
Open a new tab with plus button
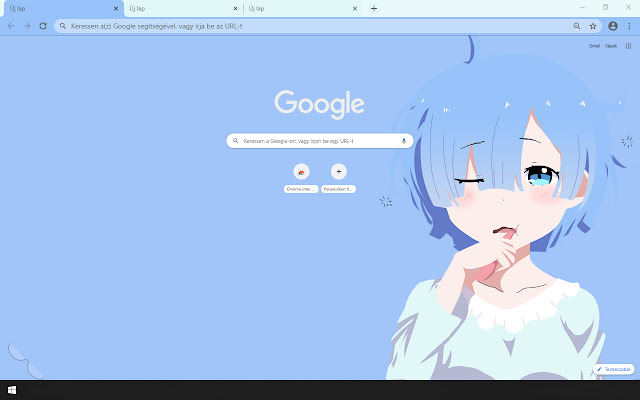374,9
